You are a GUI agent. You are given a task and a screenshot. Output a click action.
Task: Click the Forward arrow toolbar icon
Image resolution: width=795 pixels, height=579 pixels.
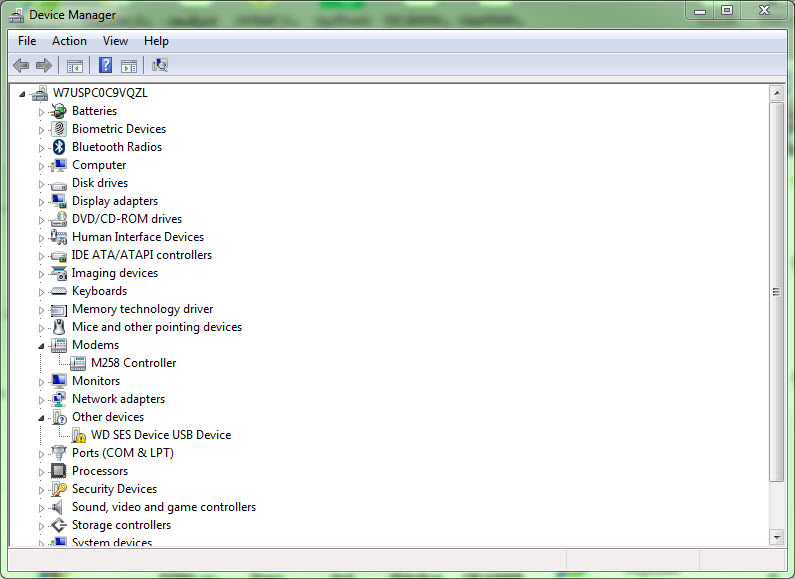tap(44, 65)
